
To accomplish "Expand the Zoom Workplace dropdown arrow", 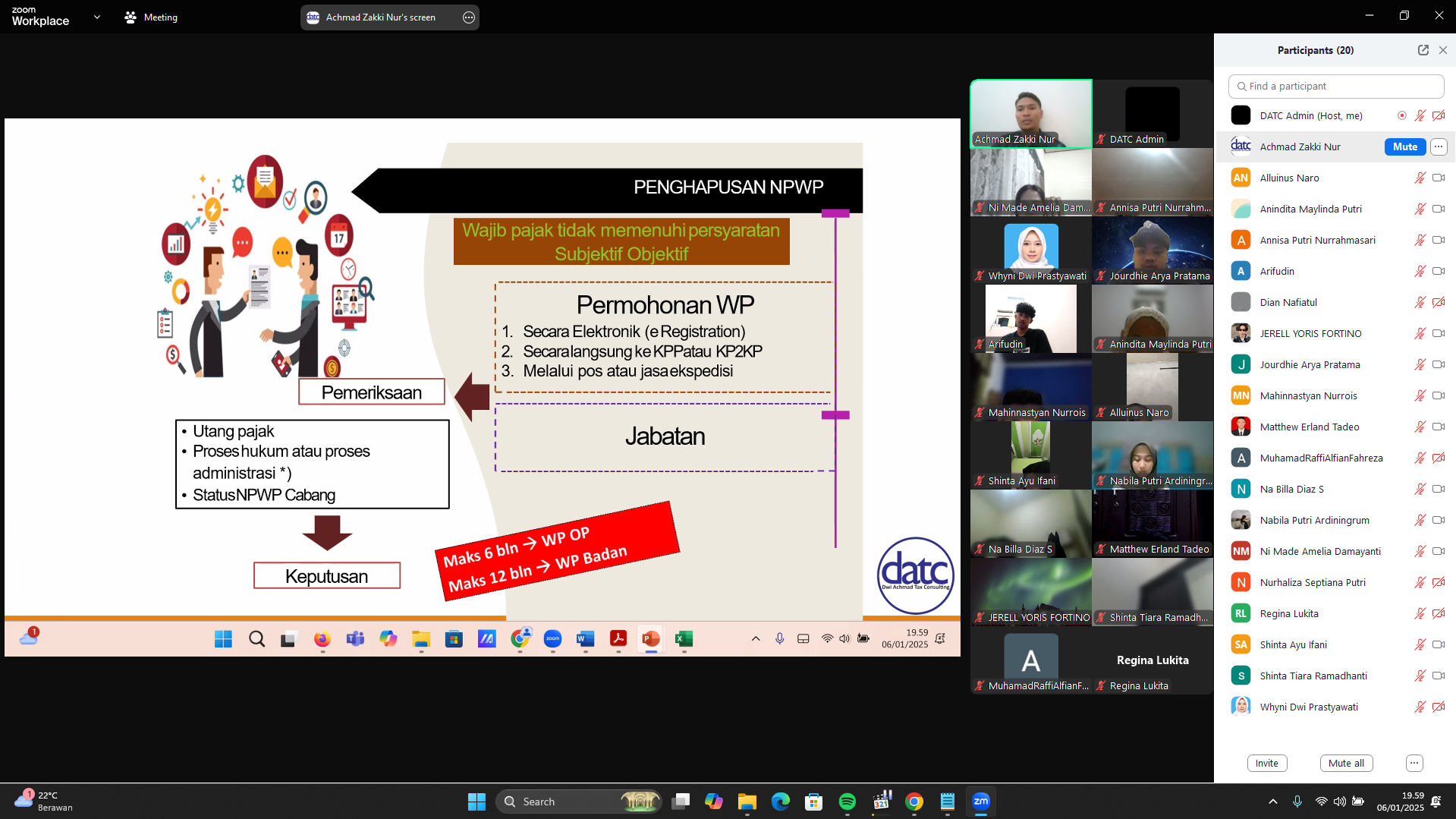I will [x=97, y=17].
